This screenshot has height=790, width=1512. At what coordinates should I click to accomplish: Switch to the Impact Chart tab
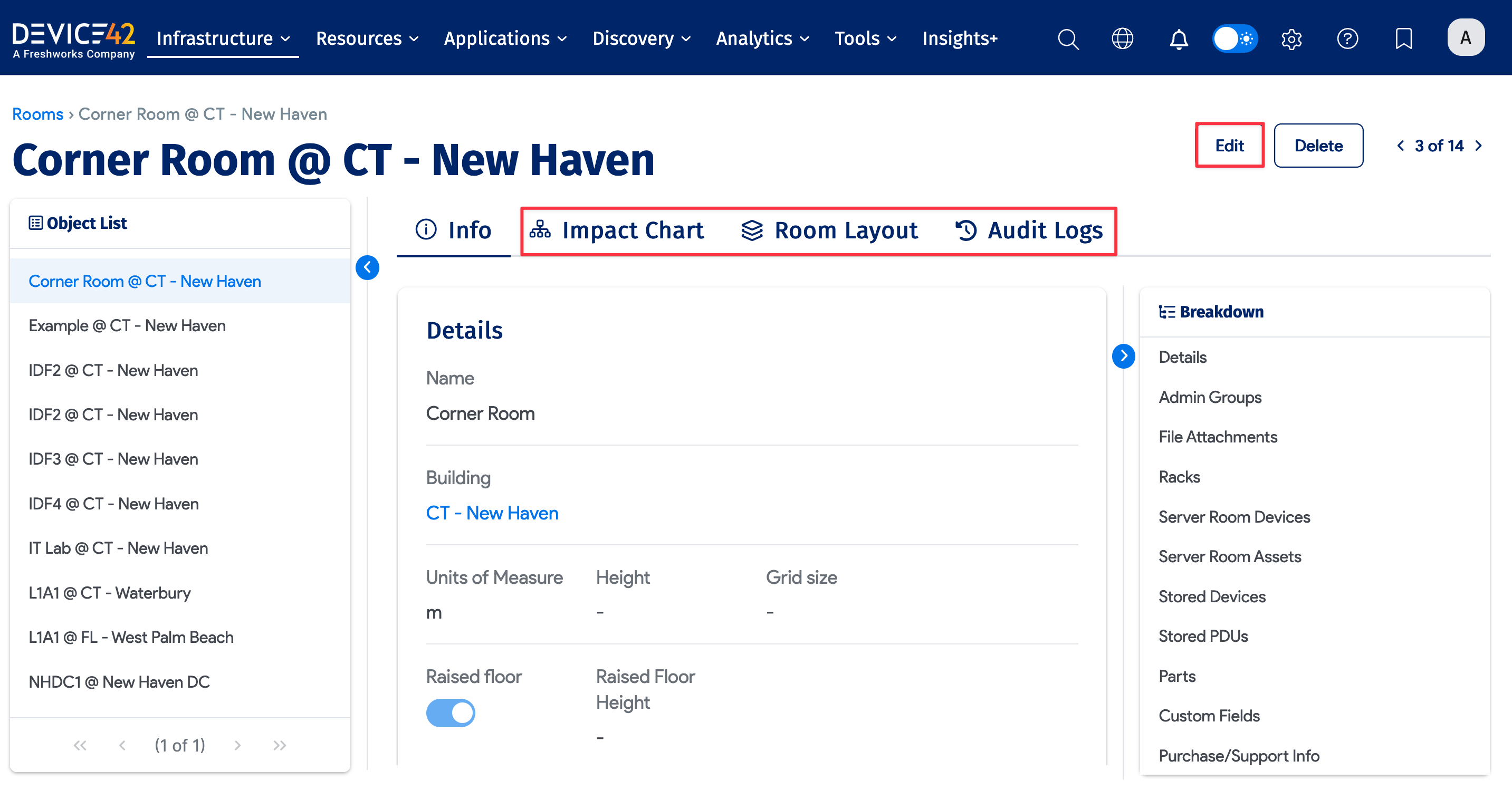(616, 230)
